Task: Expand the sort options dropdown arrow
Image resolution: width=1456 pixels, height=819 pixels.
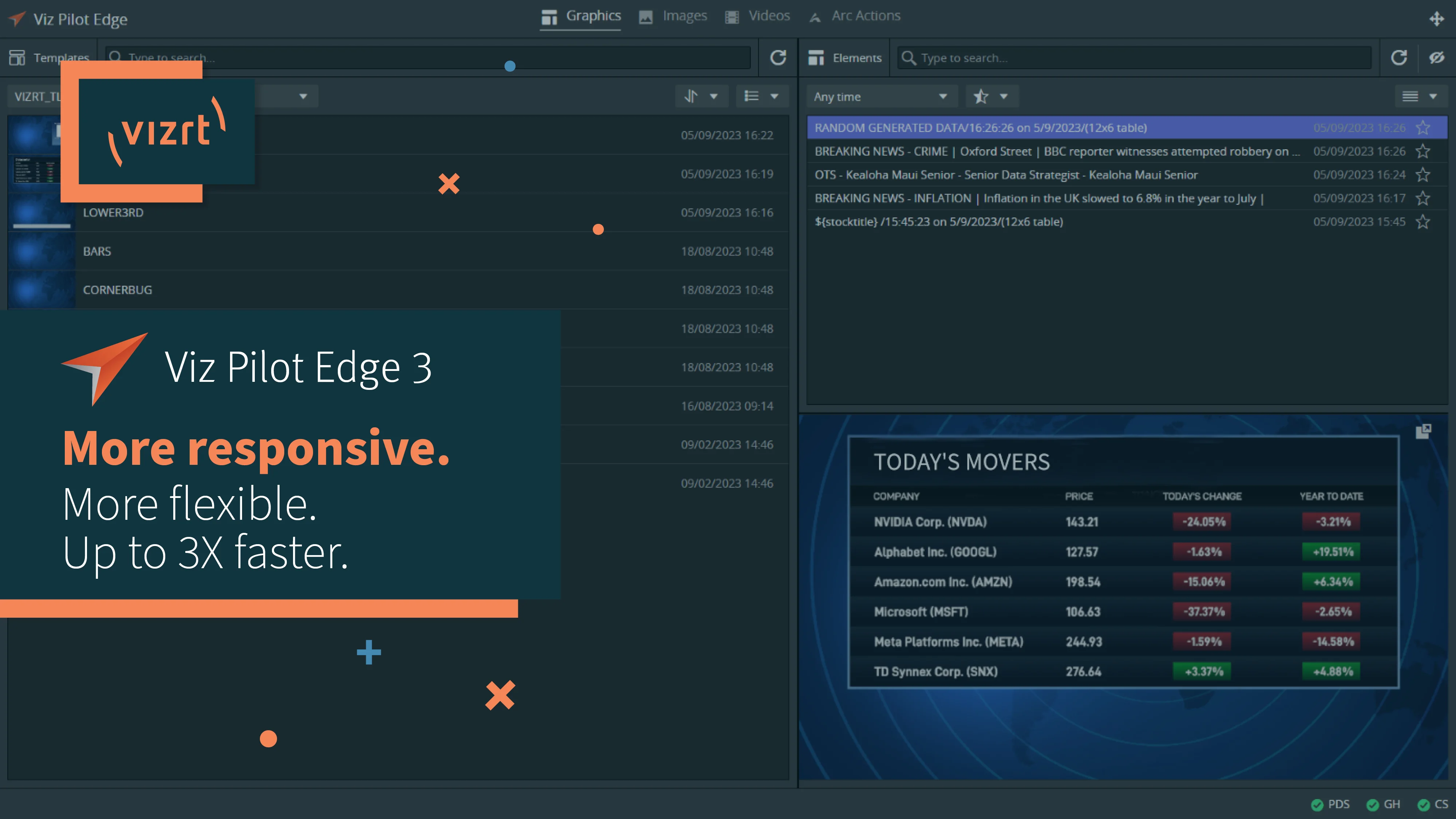Action: (715, 96)
